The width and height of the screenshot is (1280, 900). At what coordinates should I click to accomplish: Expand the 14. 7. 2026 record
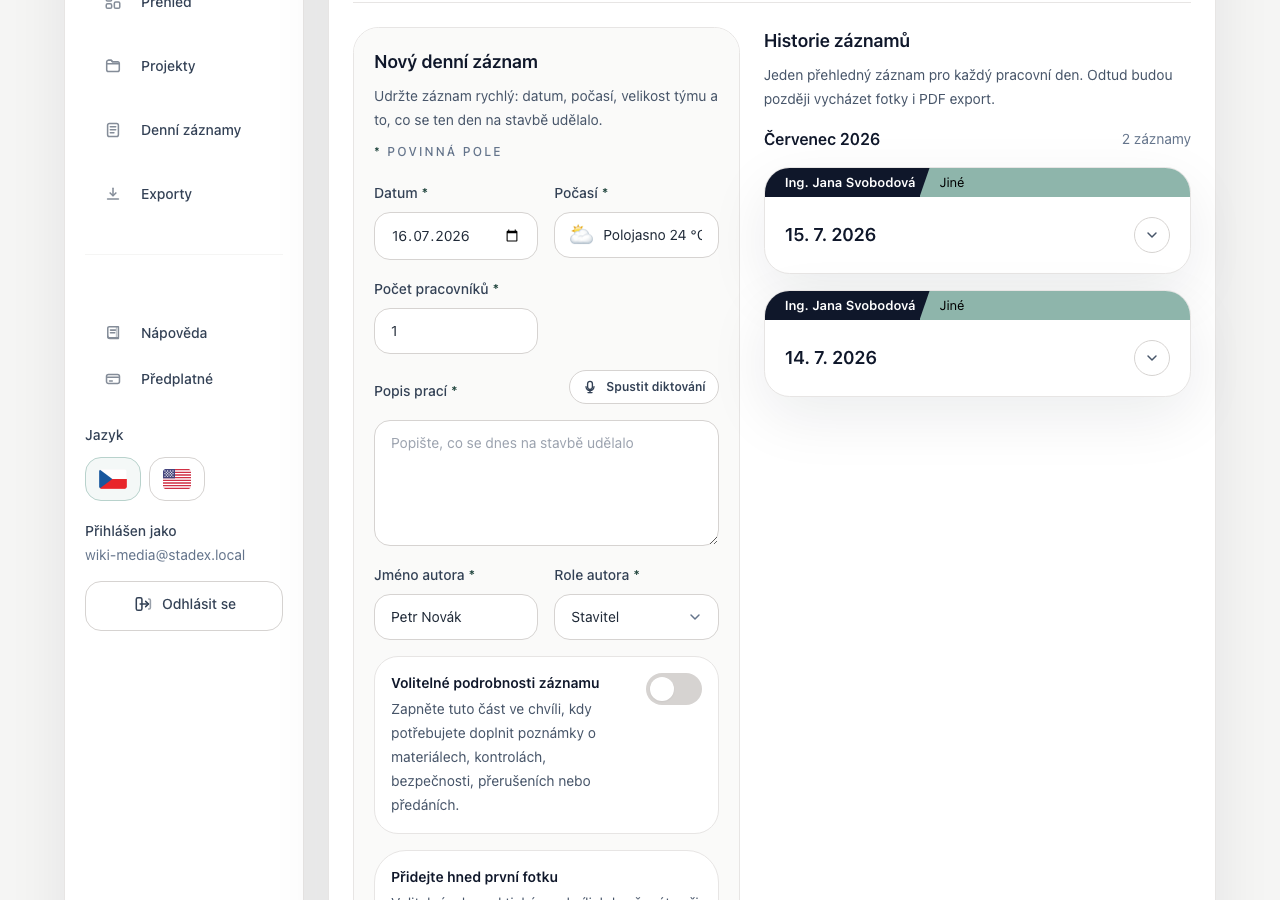pyautogui.click(x=1152, y=358)
